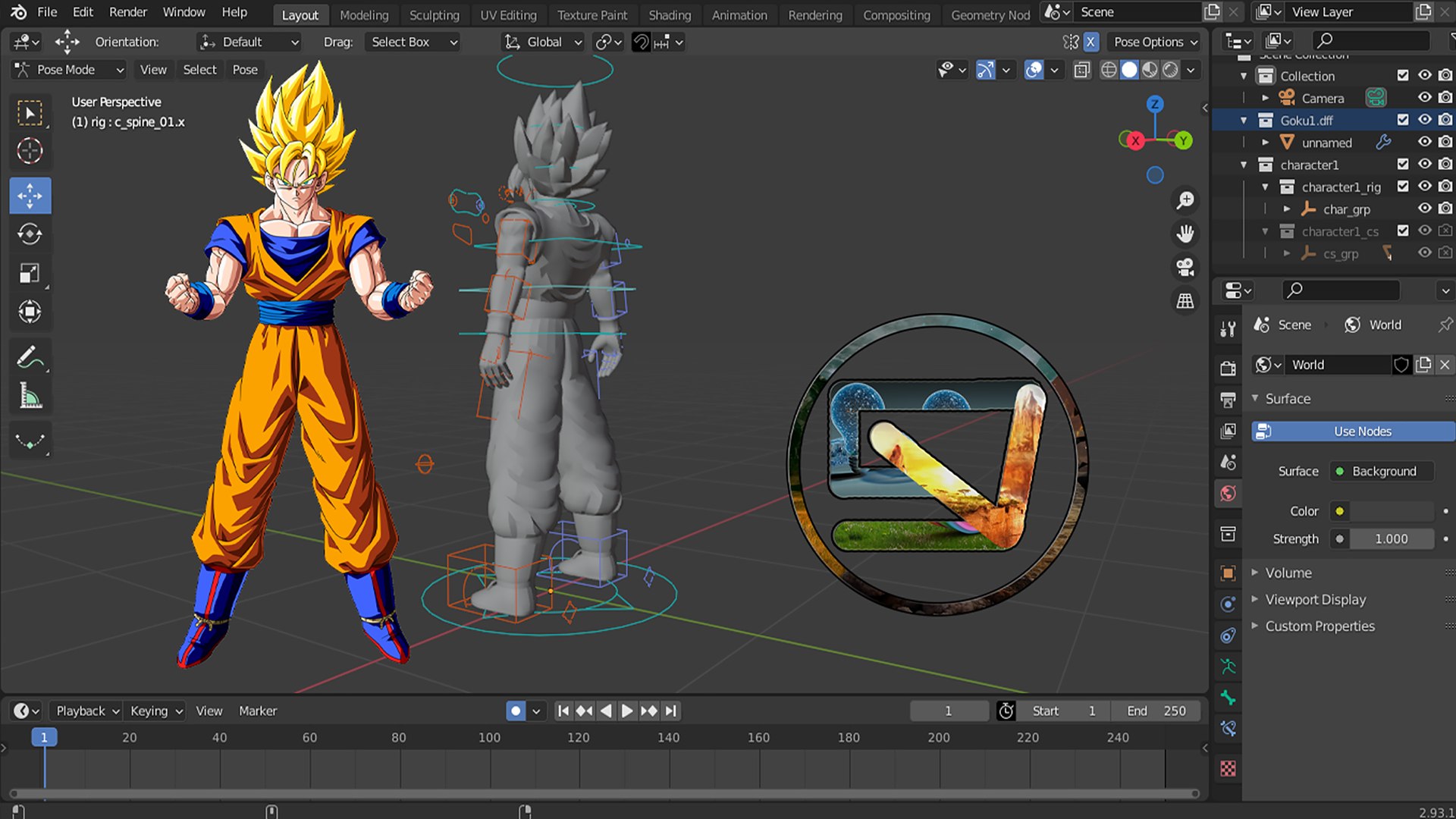Open Playback popover in timeline
Screen dimensions: 1456x819
tap(86, 711)
